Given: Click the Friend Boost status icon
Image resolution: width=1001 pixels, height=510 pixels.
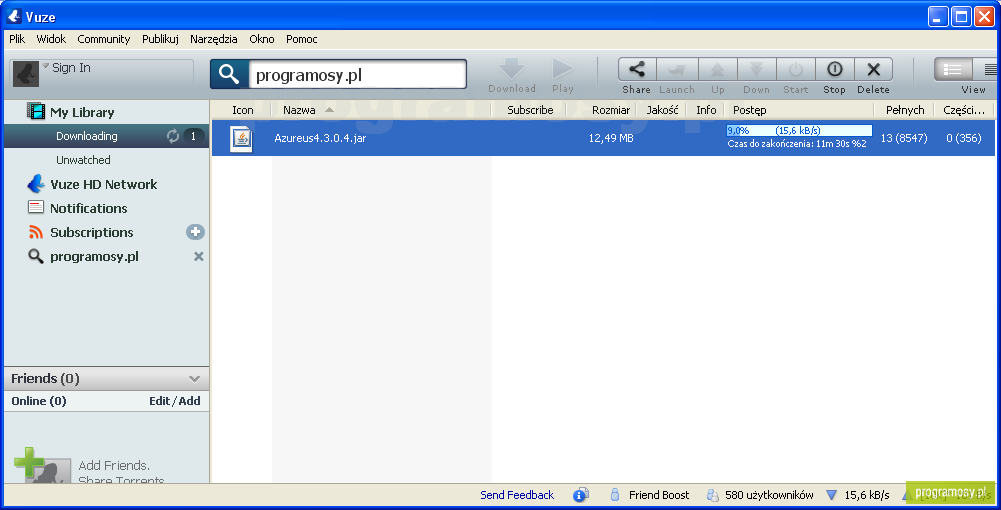Looking at the screenshot, I should click(x=615, y=495).
